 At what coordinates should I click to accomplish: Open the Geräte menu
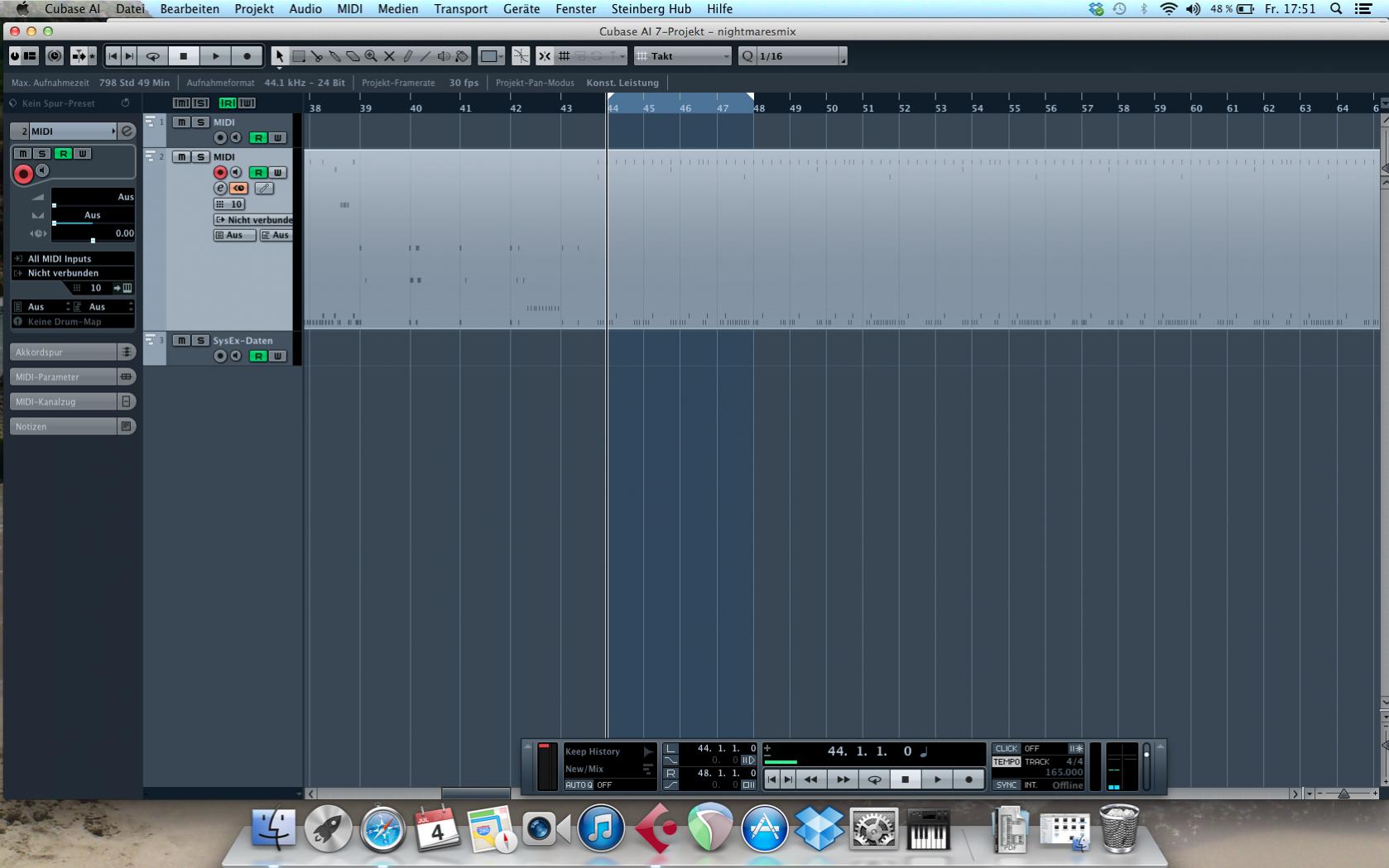[521, 9]
